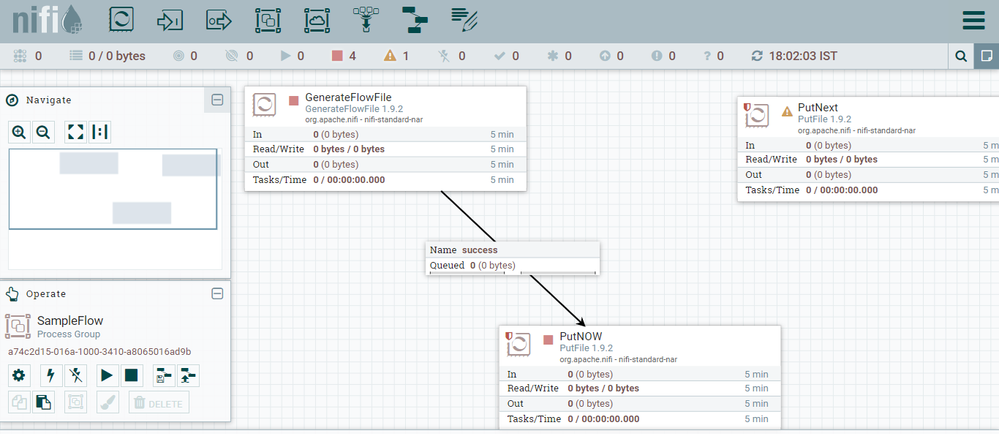Image resolution: width=999 pixels, height=434 pixels.
Task: Select the Input Port toolbar icon
Action: tap(170, 20)
